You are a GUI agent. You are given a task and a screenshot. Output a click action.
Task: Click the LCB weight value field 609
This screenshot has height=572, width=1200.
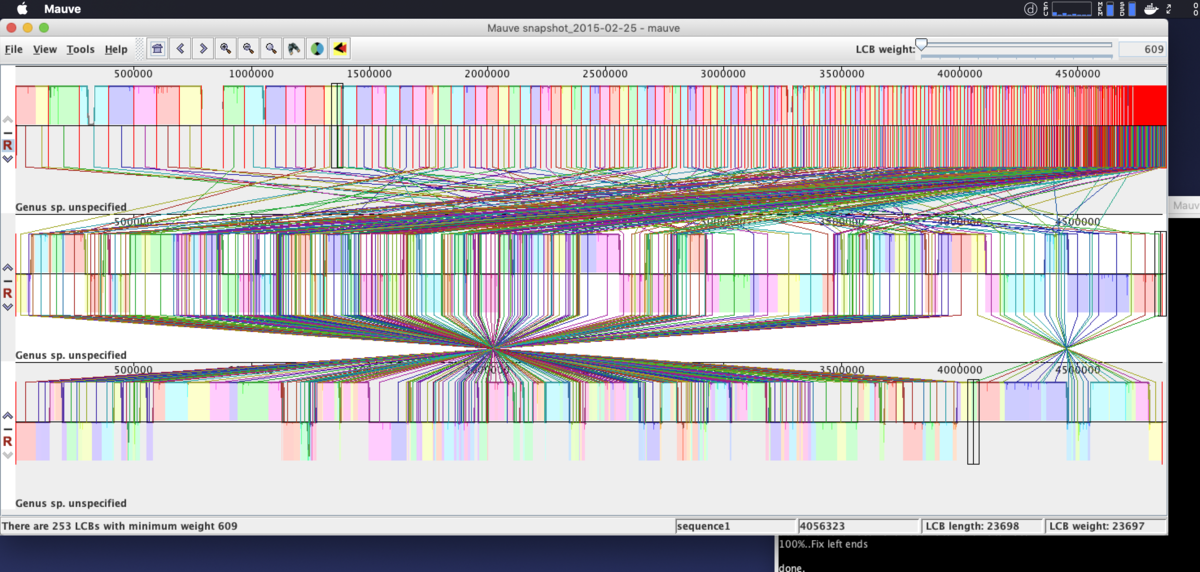[x=1142, y=49]
